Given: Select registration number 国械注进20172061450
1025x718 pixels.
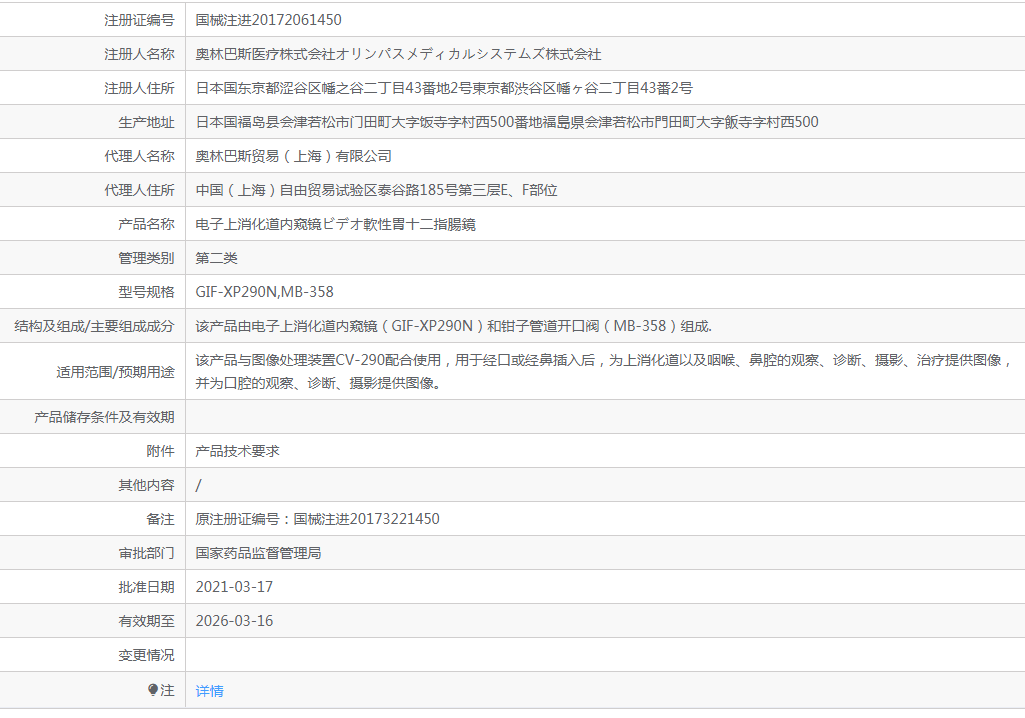Looking at the screenshot, I should coord(268,20).
